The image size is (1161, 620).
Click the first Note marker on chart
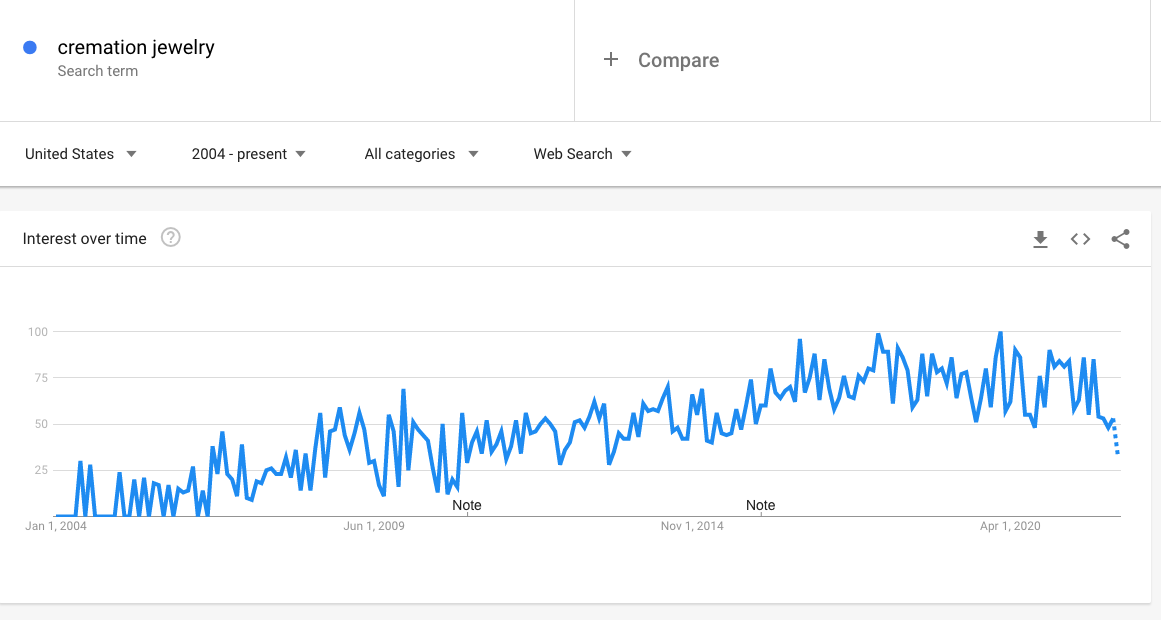(x=466, y=505)
